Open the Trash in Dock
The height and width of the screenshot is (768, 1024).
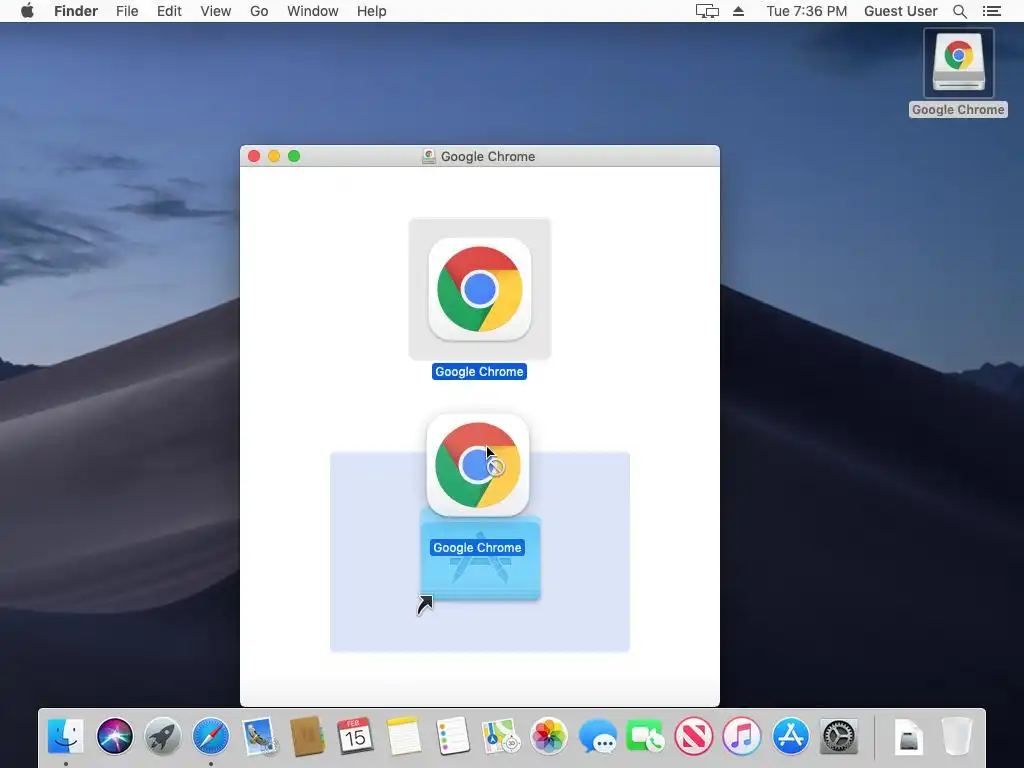957,736
